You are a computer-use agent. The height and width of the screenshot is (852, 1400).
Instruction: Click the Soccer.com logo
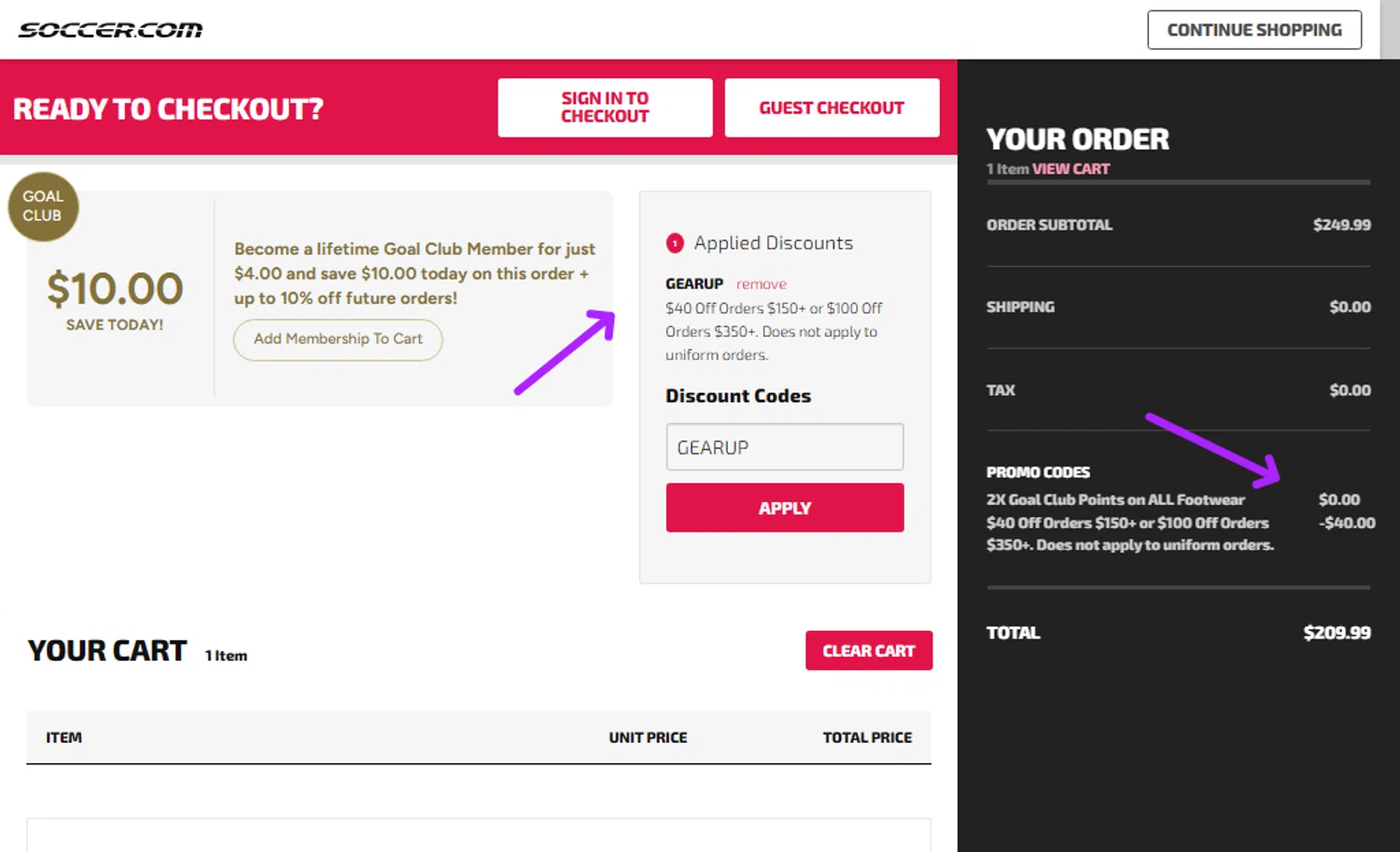click(x=110, y=30)
